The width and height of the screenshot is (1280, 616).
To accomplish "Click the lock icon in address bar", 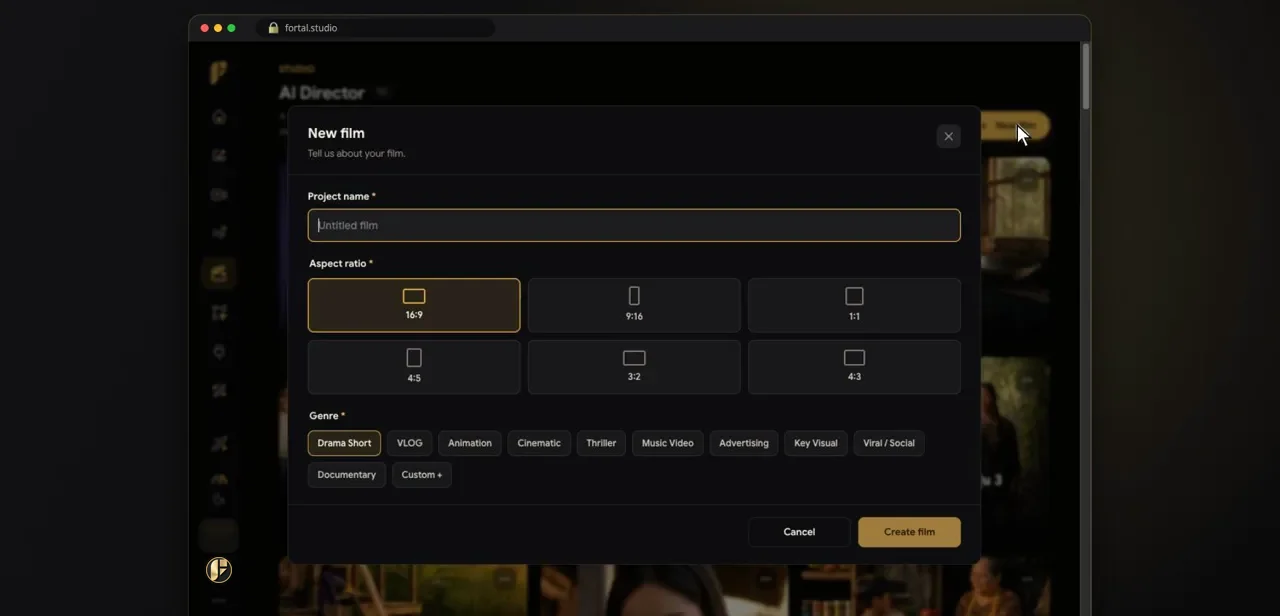I will point(273,28).
